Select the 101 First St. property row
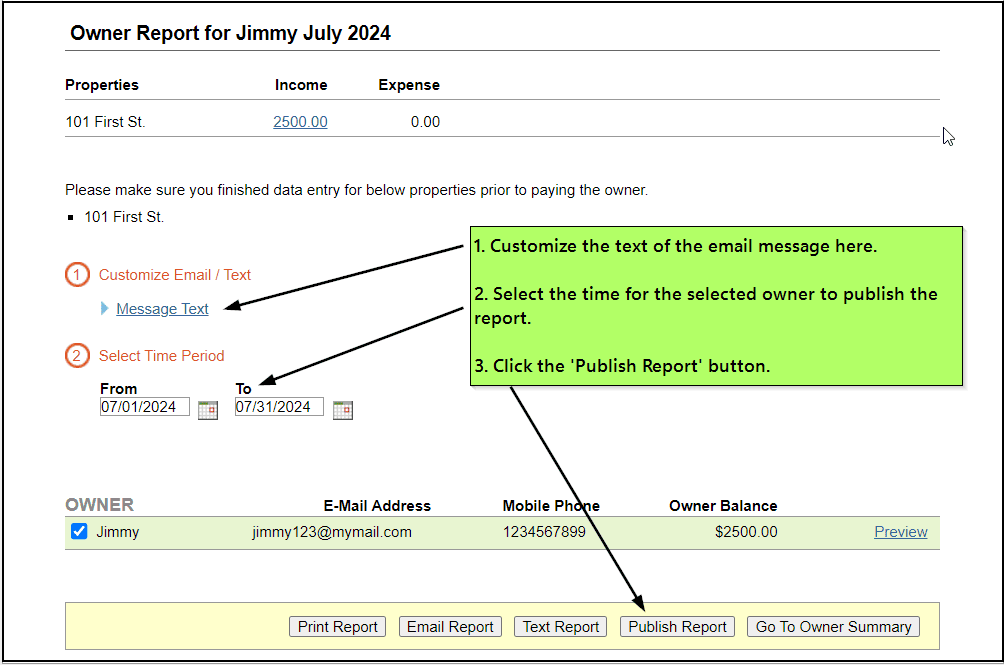 105,122
